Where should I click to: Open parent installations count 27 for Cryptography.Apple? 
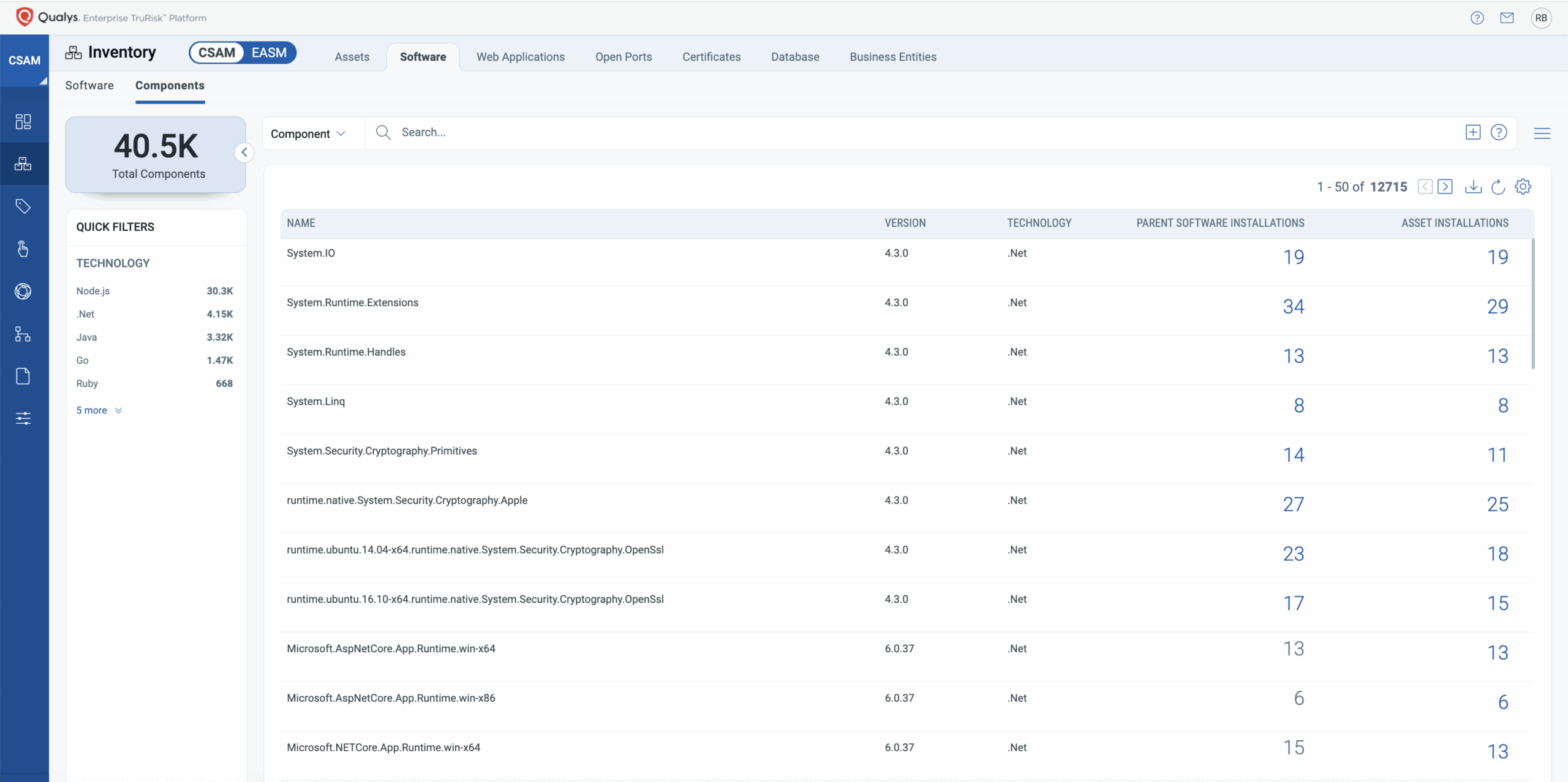pyautogui.click(x=1294, y=504)
